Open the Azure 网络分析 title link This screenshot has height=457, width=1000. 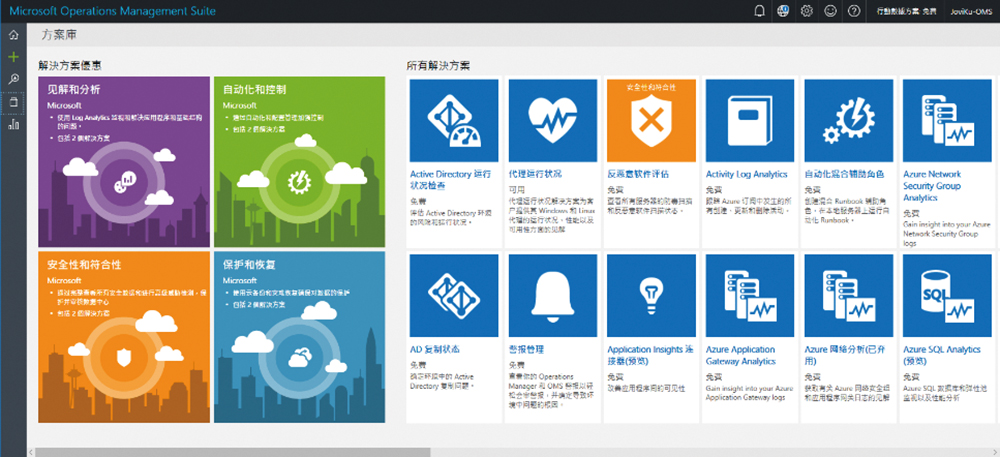846,355
